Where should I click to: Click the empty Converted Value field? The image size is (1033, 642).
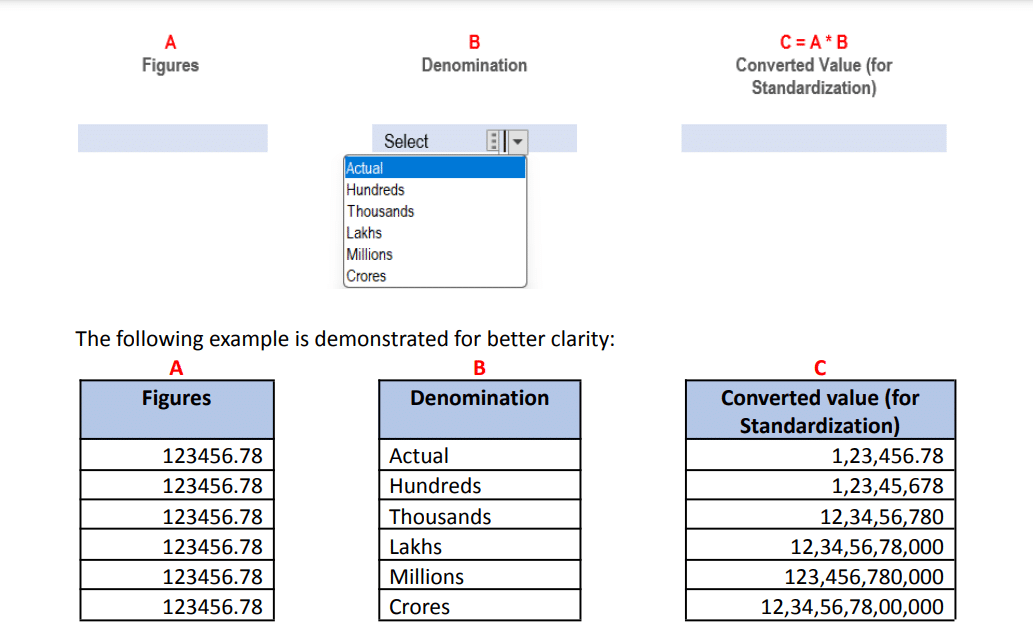(x=813, y=138)
